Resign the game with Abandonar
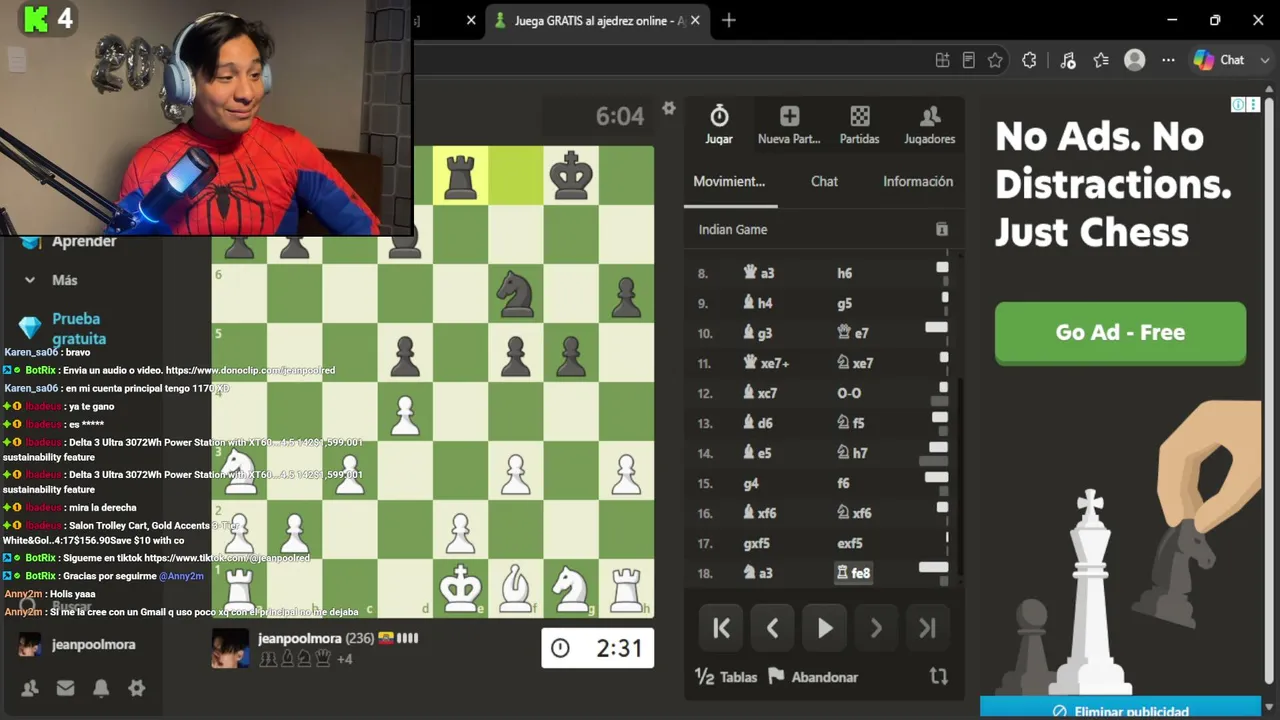The image size is (1280, 720). pos(813,677)
